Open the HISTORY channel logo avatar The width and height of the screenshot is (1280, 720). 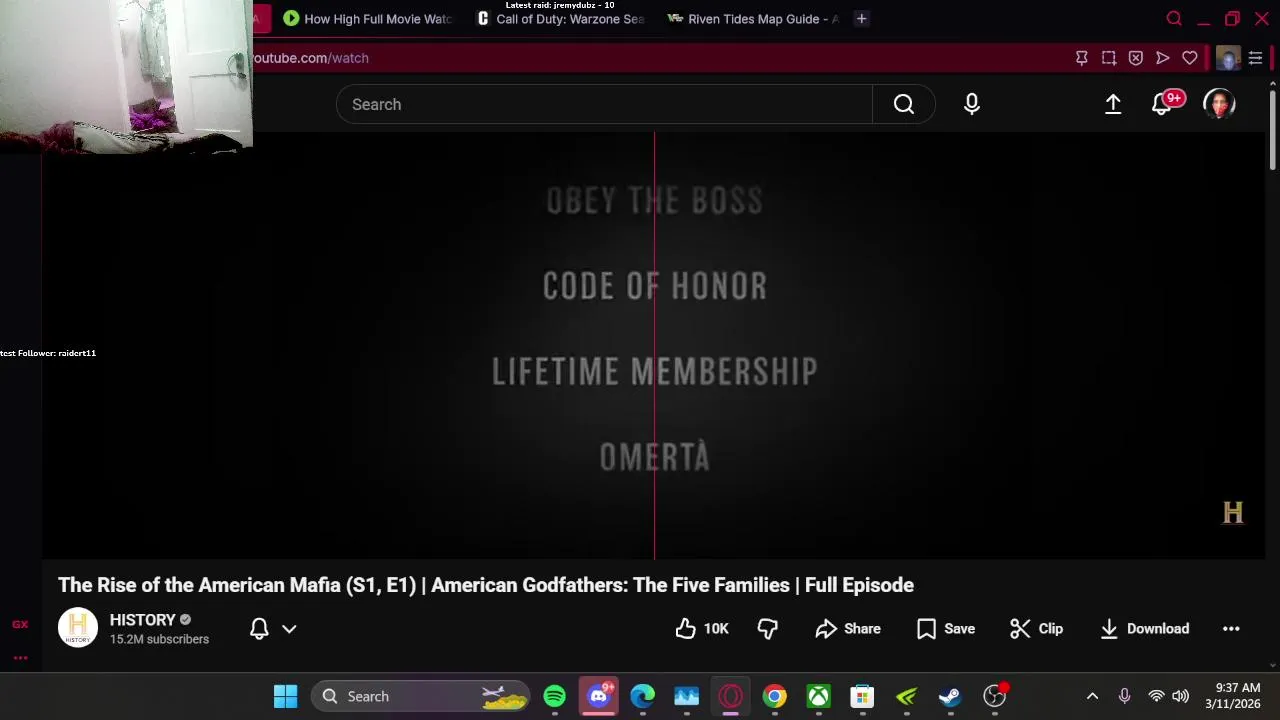tap(78, 628)
